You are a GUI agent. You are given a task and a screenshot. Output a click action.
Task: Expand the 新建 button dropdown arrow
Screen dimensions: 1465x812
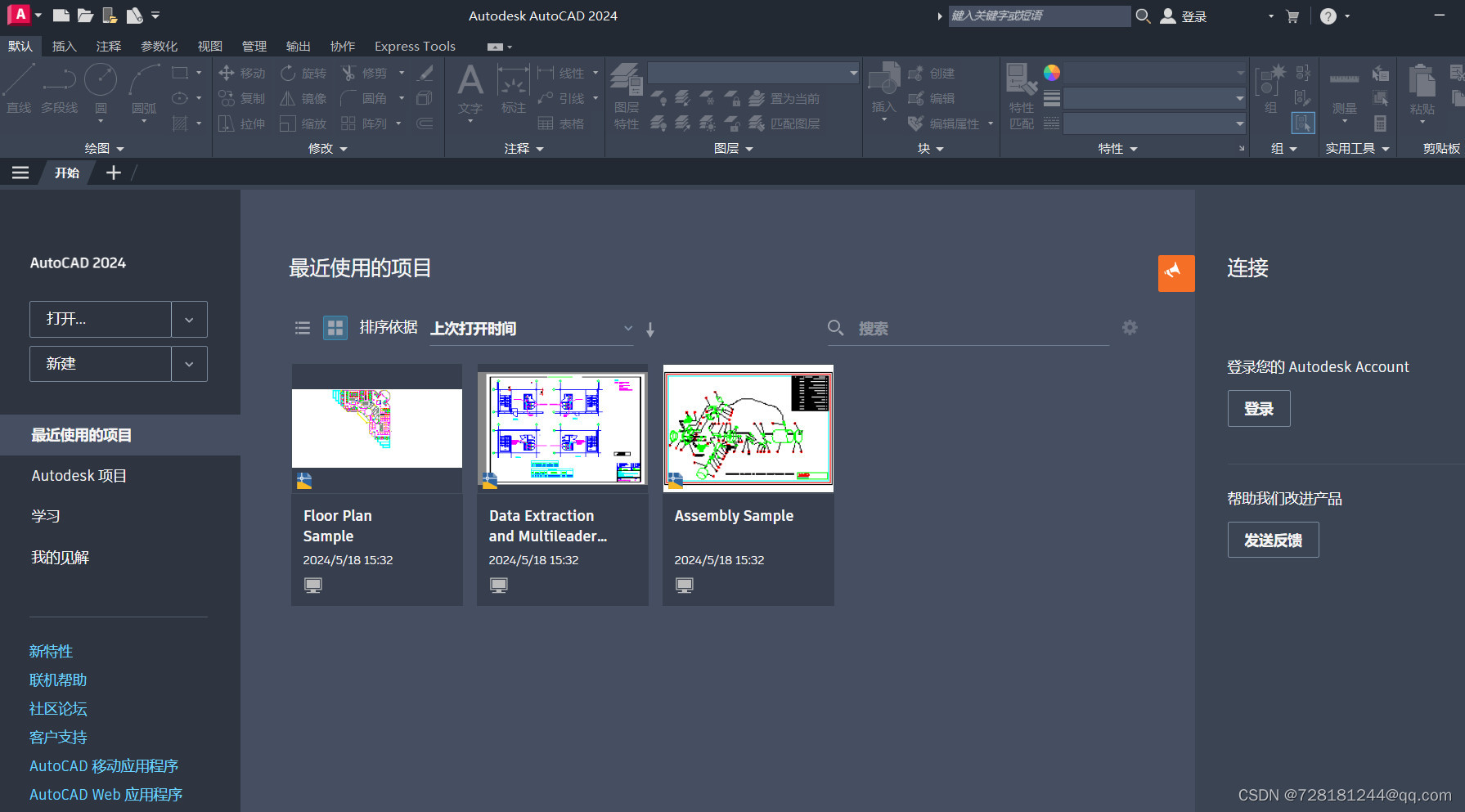tap(189, 364)
